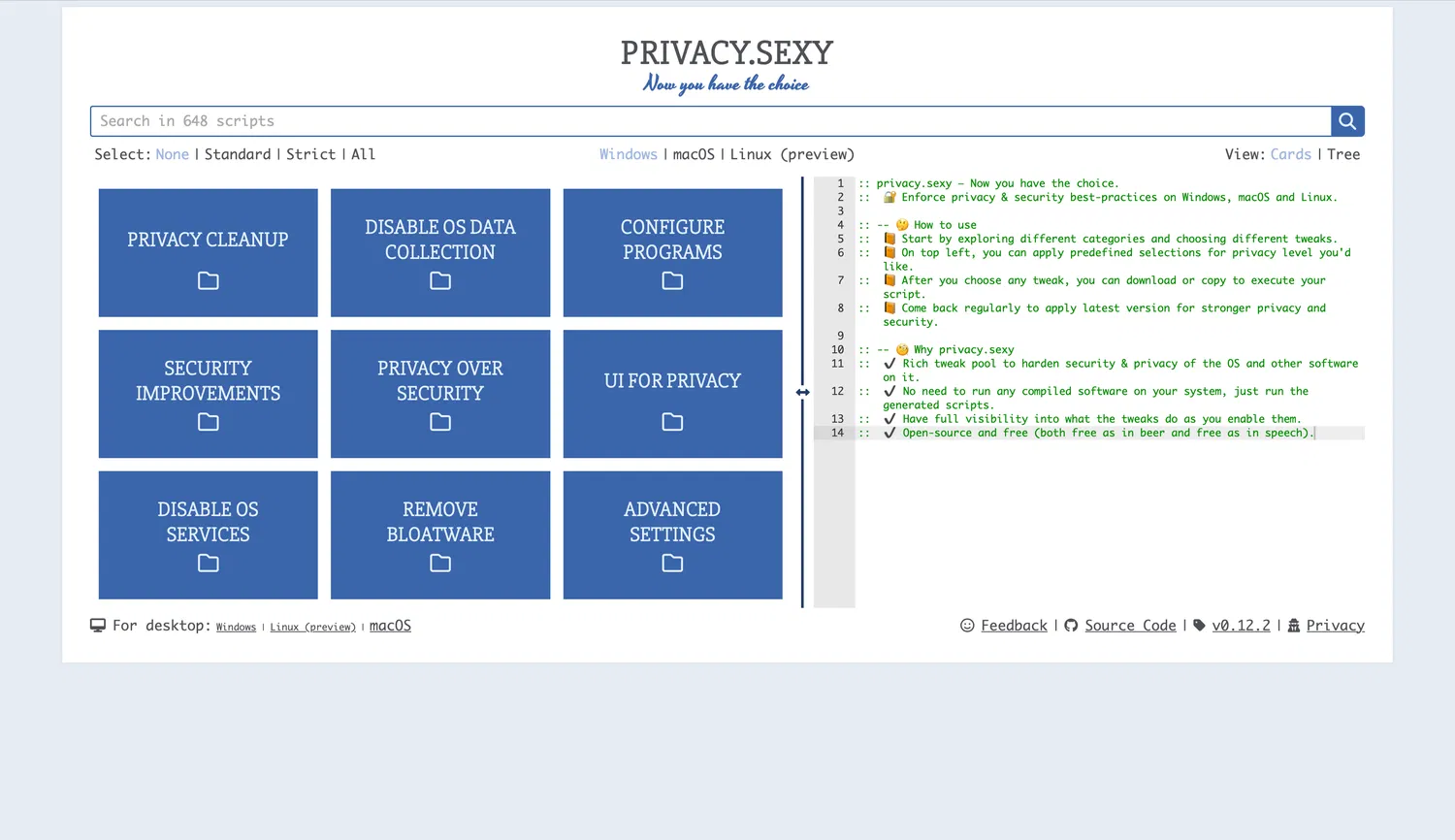Click the 'How to use' code line

[x=918, y=225]
